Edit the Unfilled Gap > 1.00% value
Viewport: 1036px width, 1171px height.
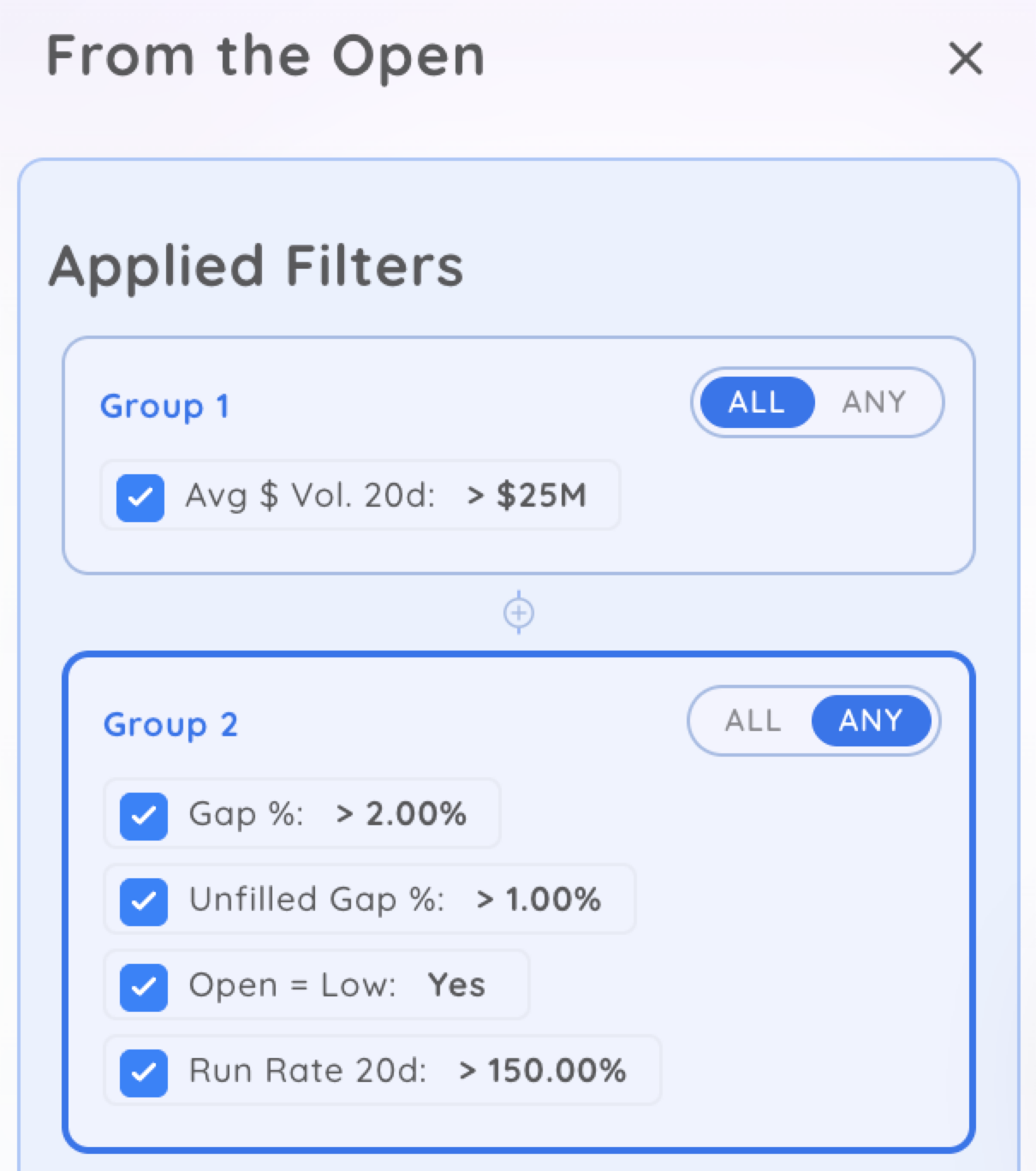[x=539, y=900]
